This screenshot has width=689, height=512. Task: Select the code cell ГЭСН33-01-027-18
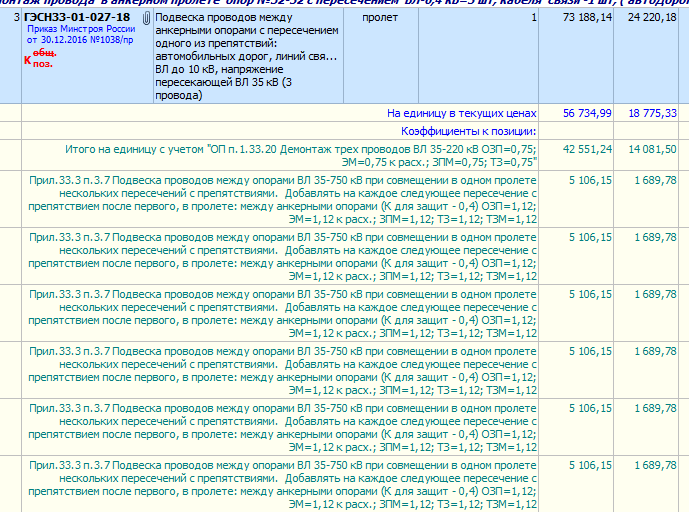pos(77,17)
